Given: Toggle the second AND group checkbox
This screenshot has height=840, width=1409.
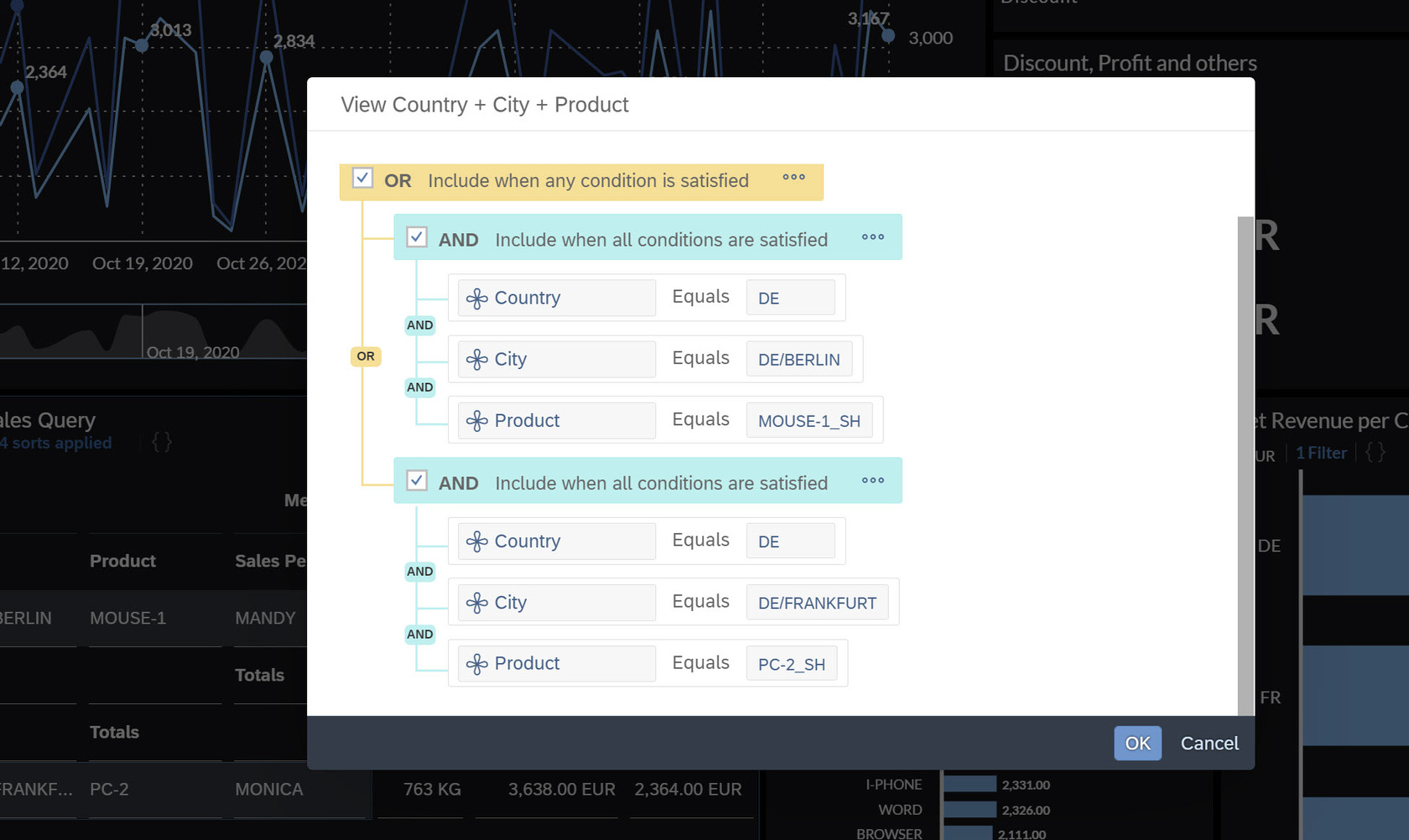Looking at the screenshot, I should (x=417, y=480).
